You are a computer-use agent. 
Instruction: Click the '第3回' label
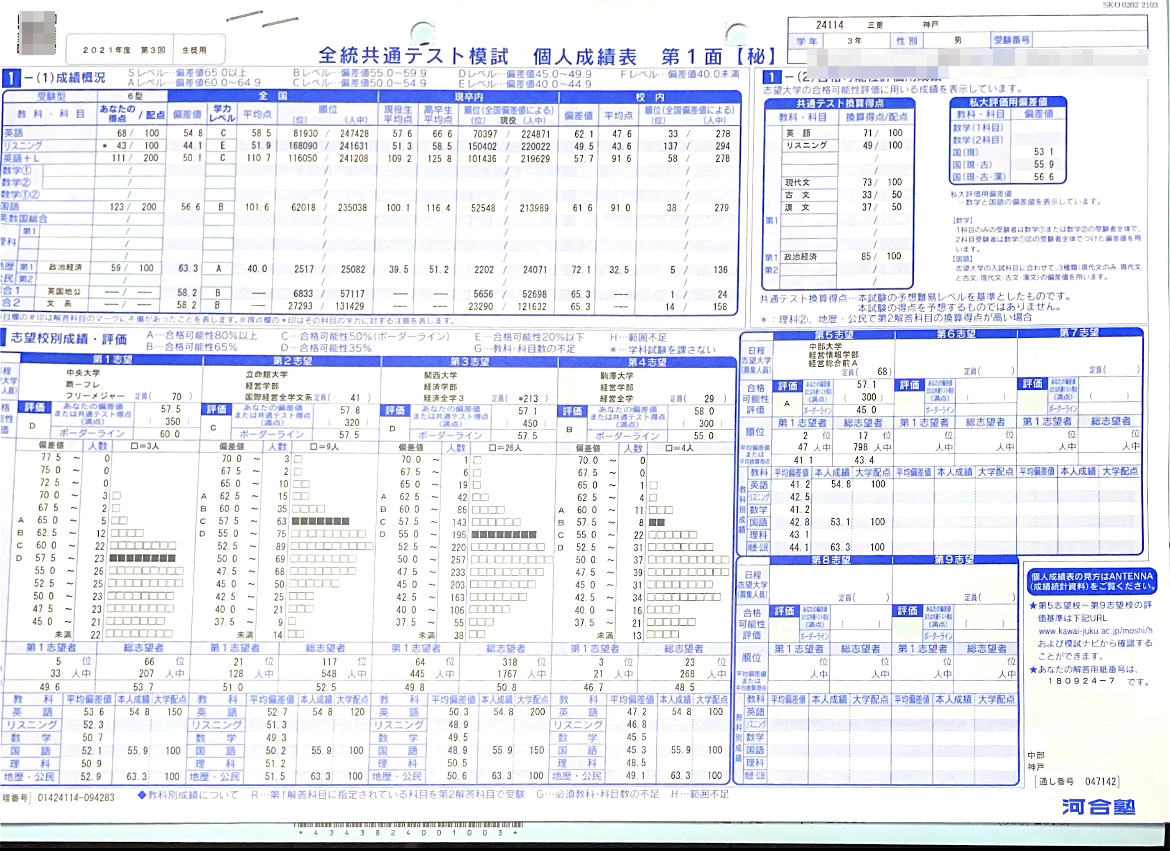click(153, 50)
